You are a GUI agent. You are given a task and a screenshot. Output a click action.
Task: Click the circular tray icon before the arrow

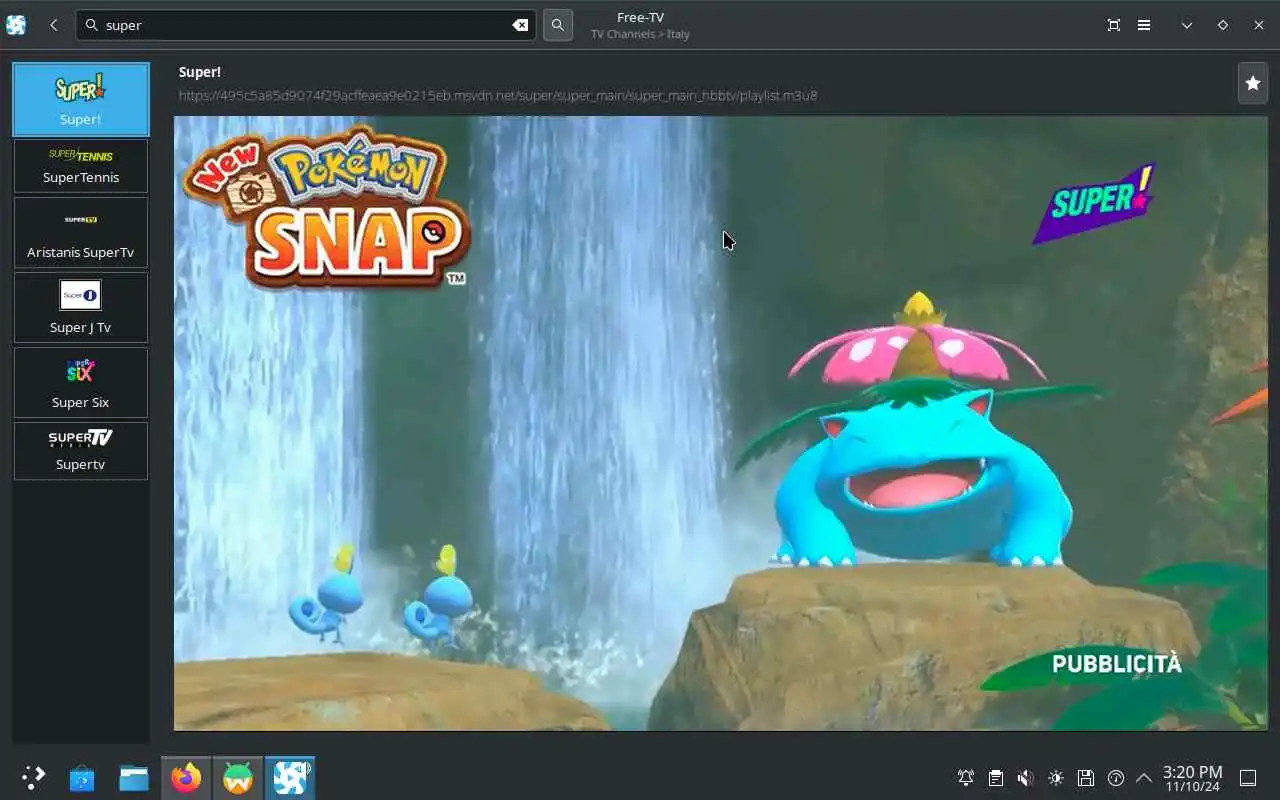[x=1116, y=777]
